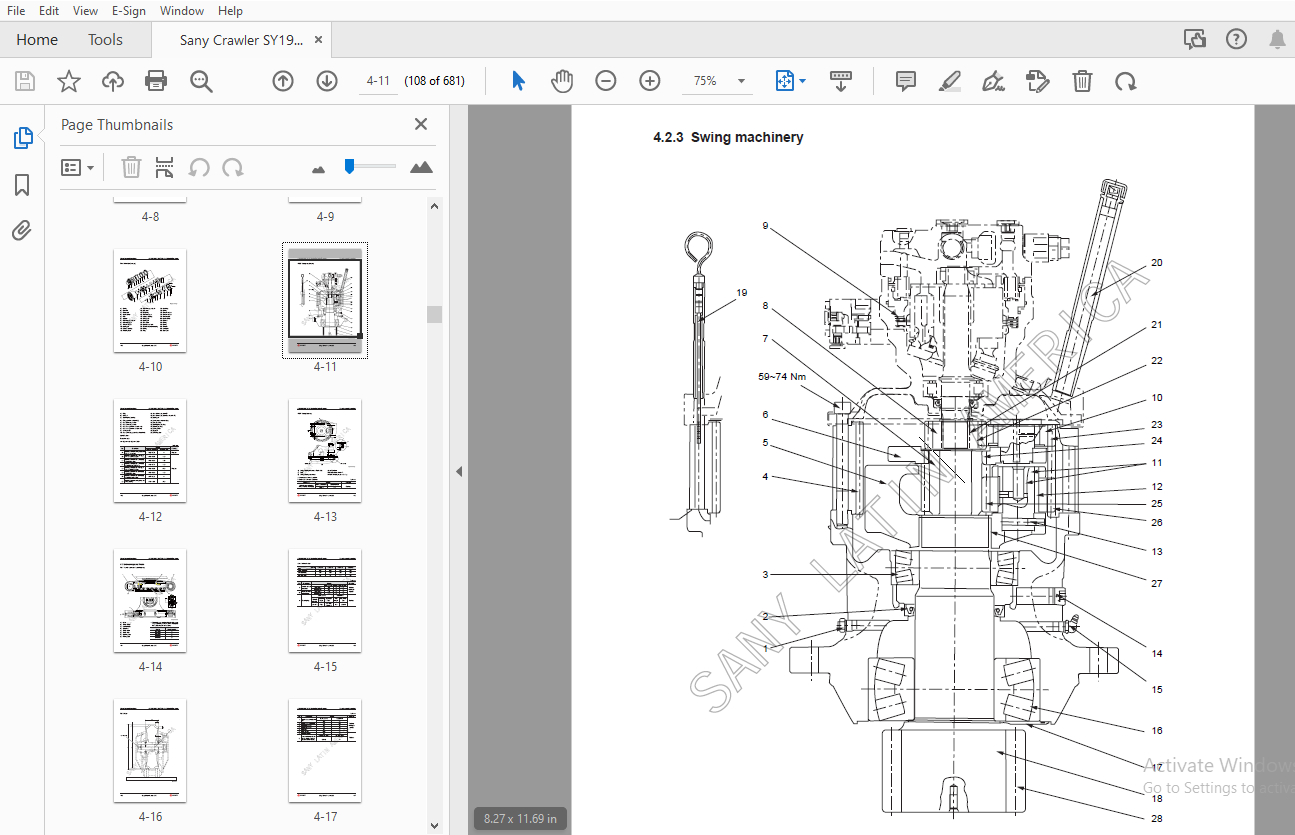Select the Sany Crawler document tab

pyautogui.click(x=241, y=40)
